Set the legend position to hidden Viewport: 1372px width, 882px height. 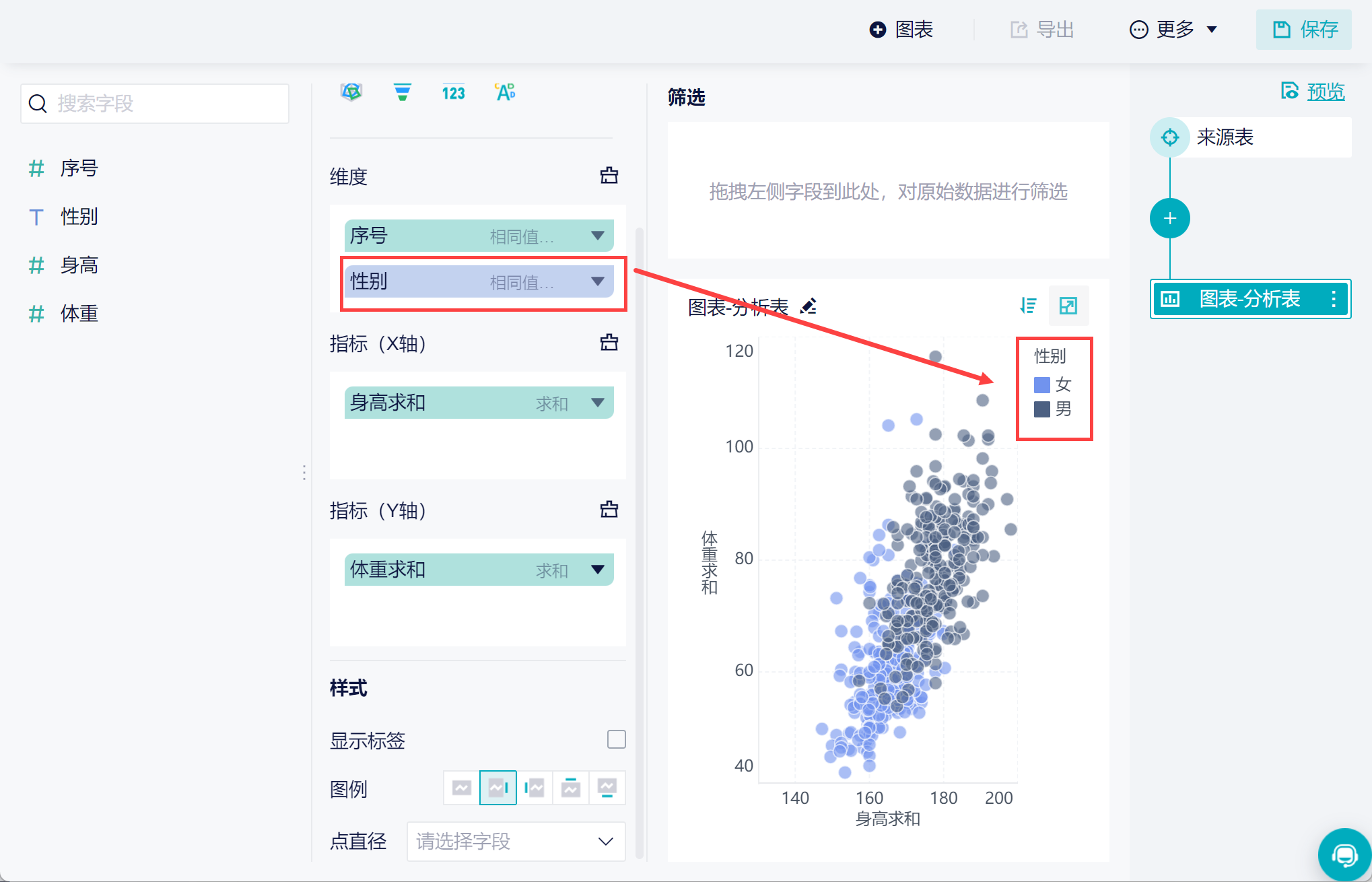[x=462, y=788]
